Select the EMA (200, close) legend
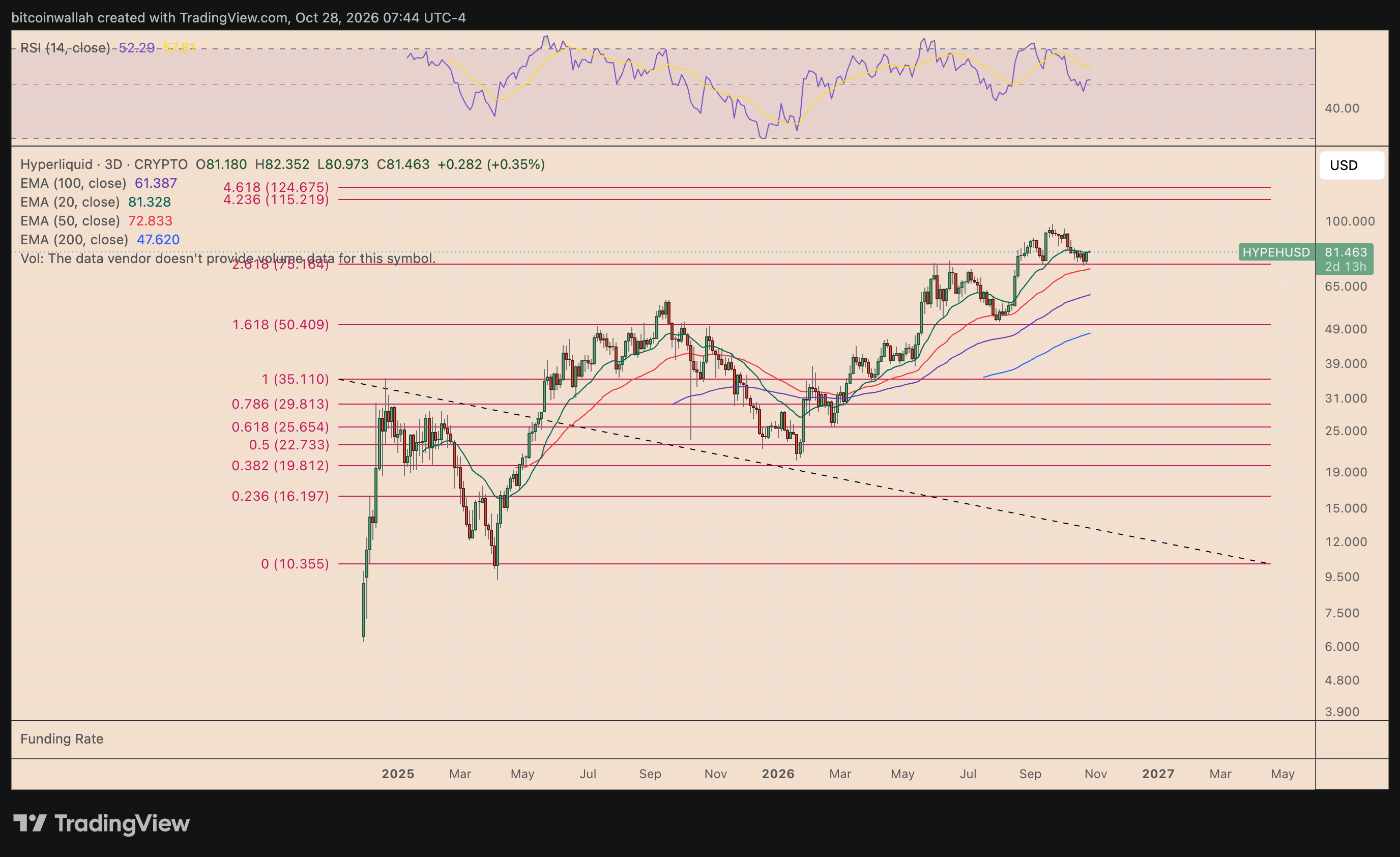The image size is (1400, 857). pyautogui.click(x=100, y=240)
